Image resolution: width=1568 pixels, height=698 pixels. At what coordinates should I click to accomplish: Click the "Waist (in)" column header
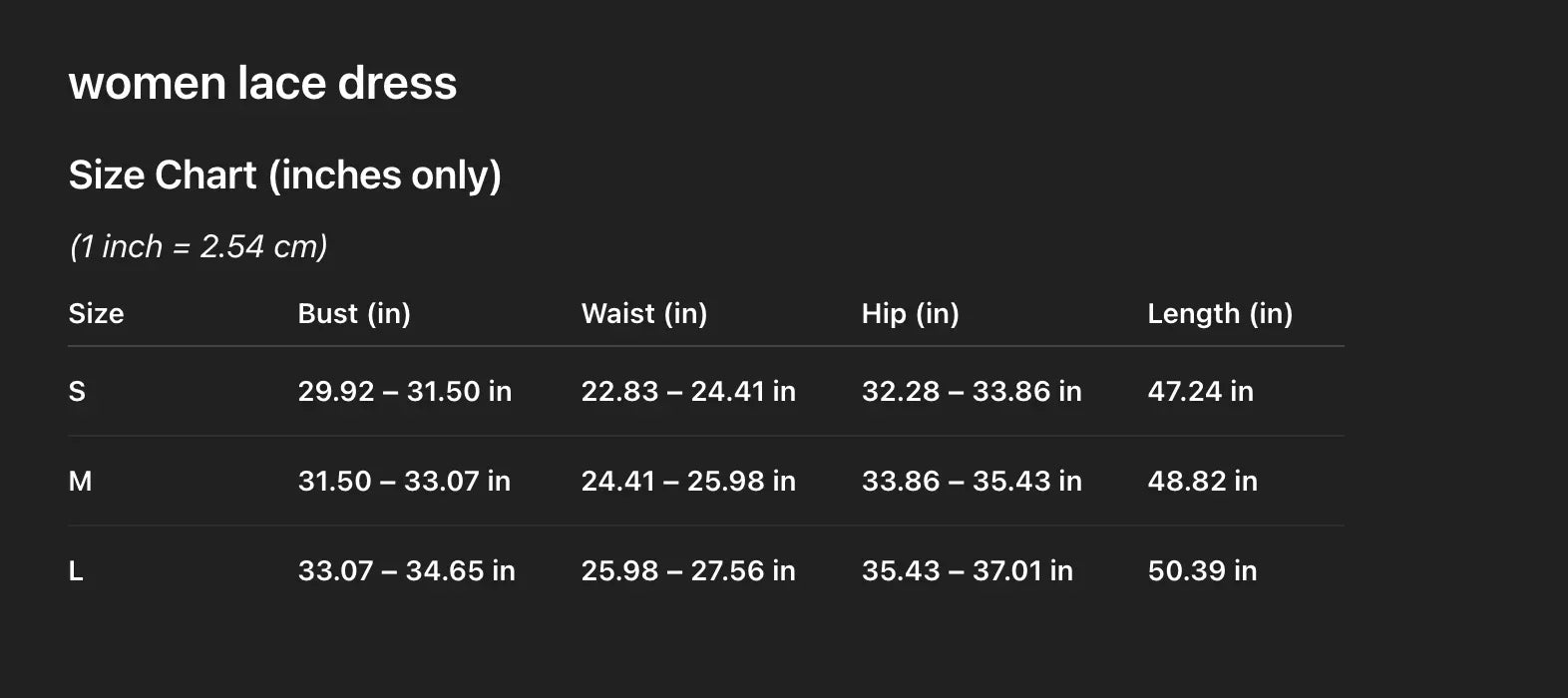point(644,313)
